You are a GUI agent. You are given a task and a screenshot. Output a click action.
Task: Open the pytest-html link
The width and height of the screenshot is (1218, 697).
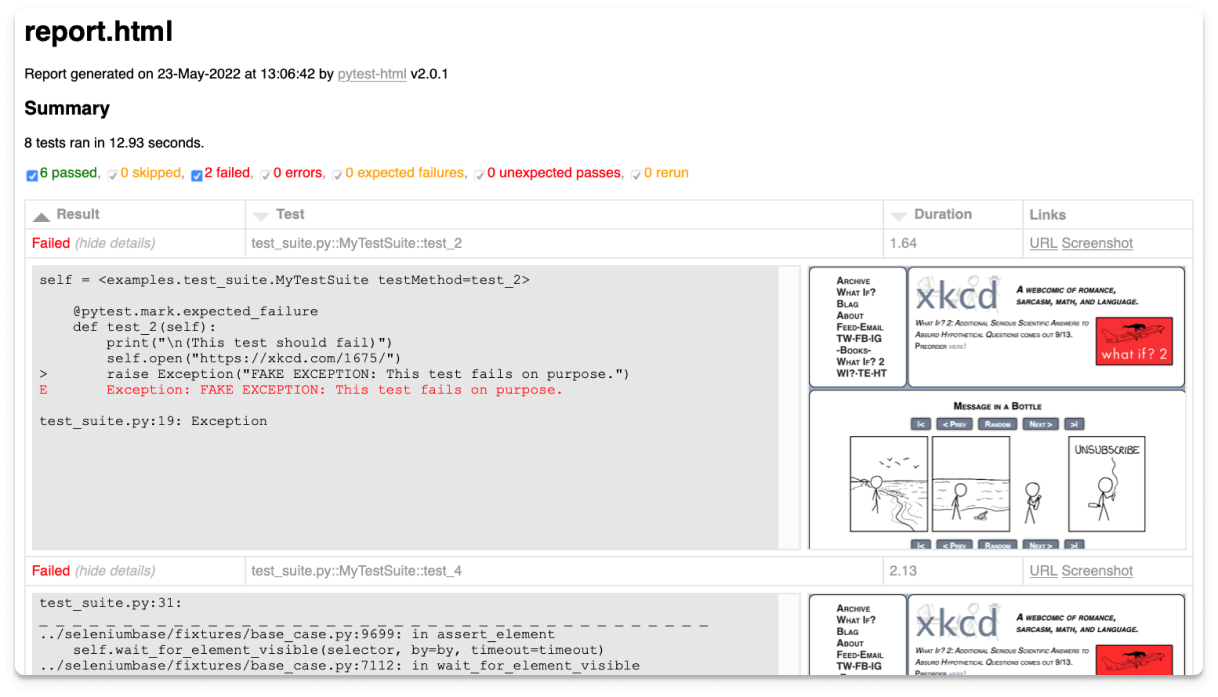pyautogui.click(x=372, y=74)
